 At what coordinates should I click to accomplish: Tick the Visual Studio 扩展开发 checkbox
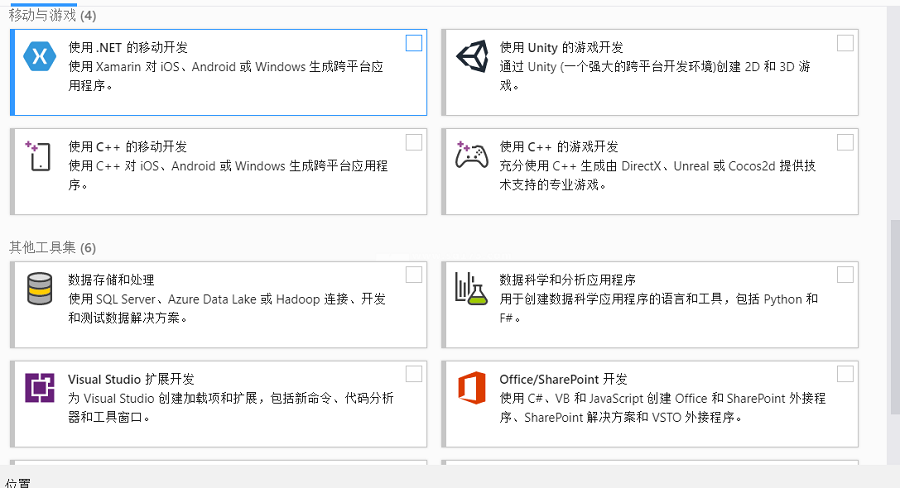point(414,373)
